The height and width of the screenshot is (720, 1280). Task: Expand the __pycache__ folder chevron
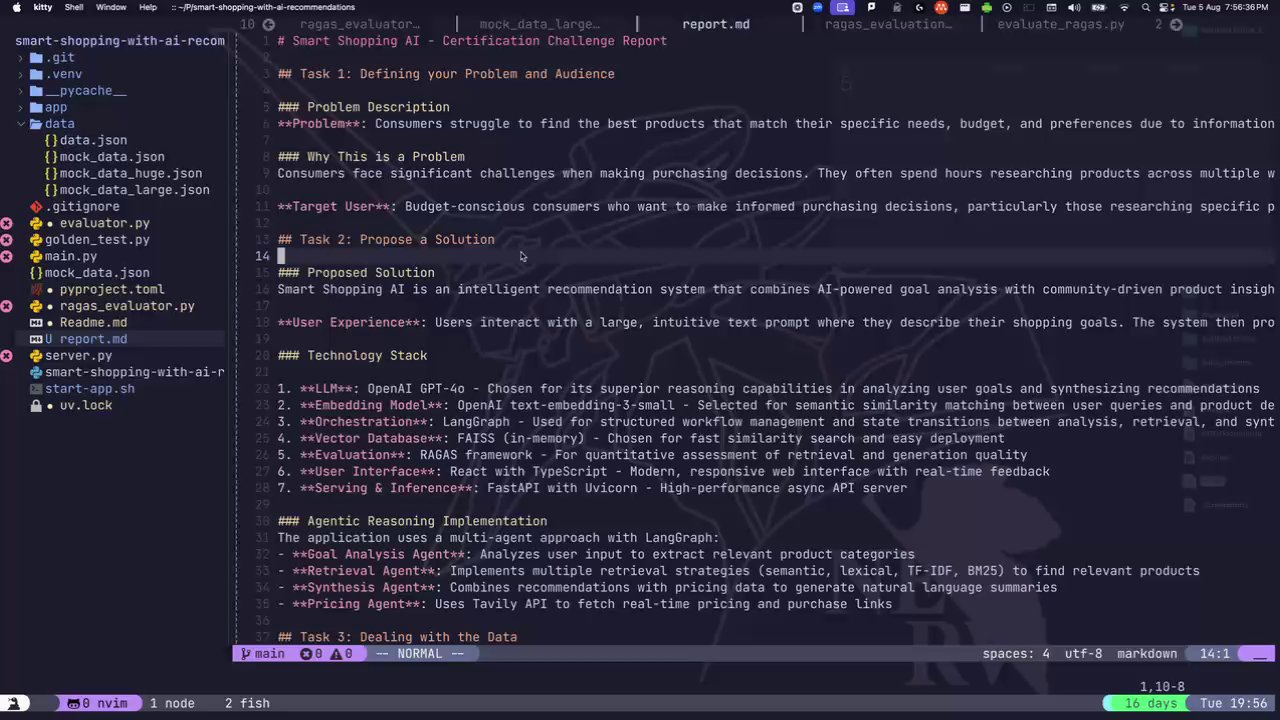tap(21, 91)
